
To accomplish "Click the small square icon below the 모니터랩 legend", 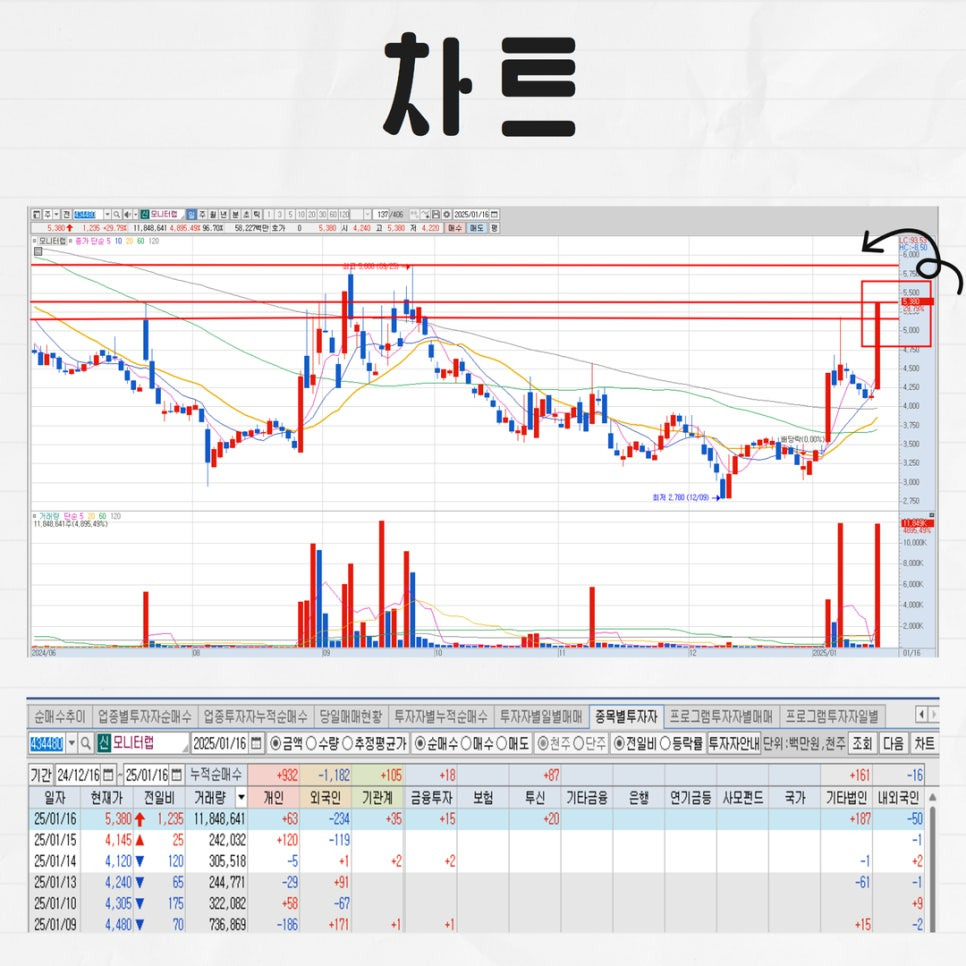I will pos(38,251).
